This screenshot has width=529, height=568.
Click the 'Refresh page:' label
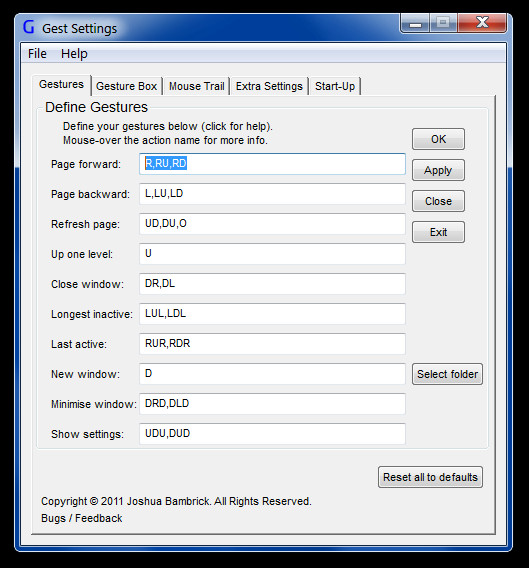pyautogui.click(x=85, y=225)
